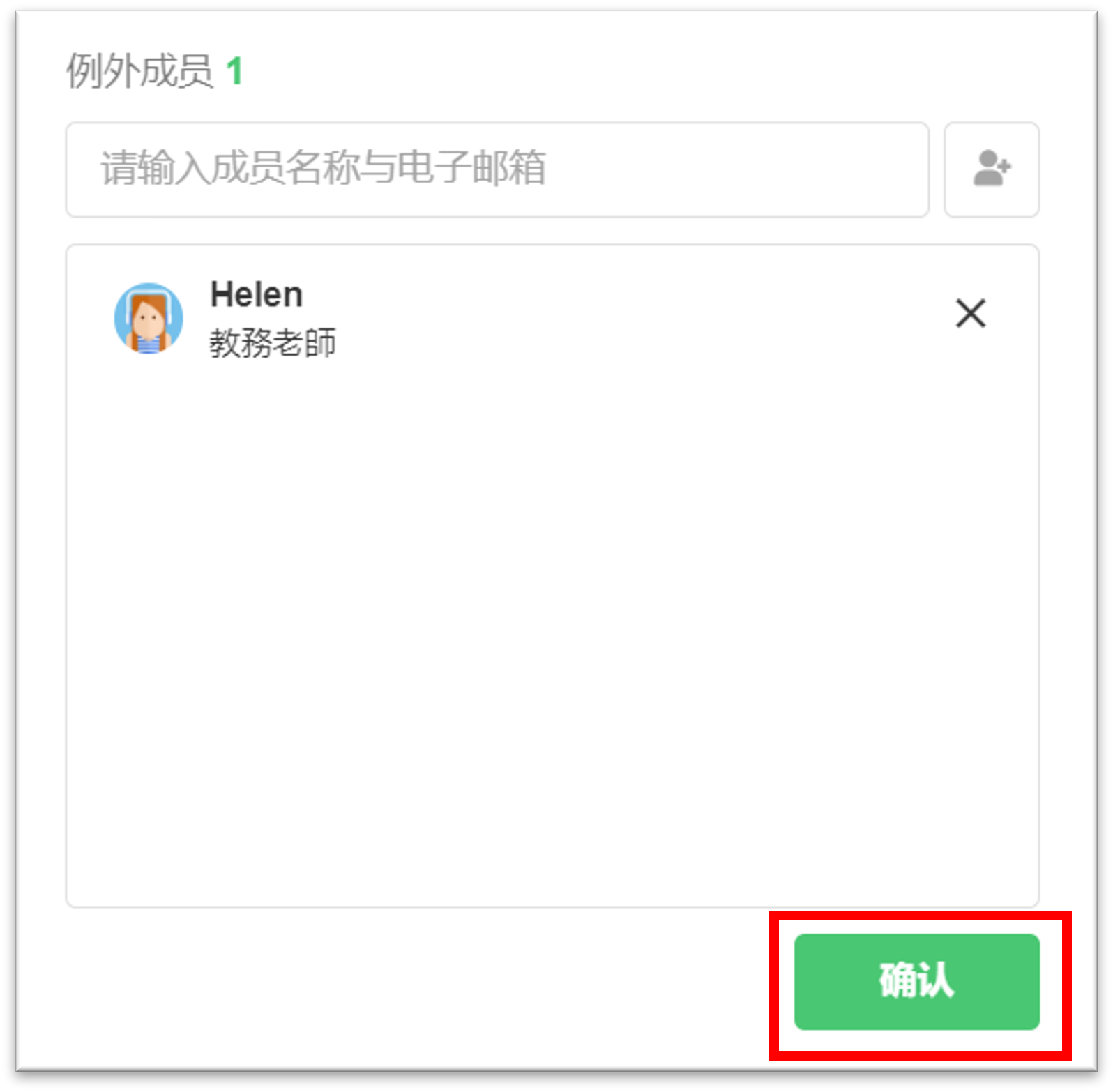Open the add-member picker icon
This screenshot has height=1092, width=1113.
pyautogui.click(x=991, y=169)
